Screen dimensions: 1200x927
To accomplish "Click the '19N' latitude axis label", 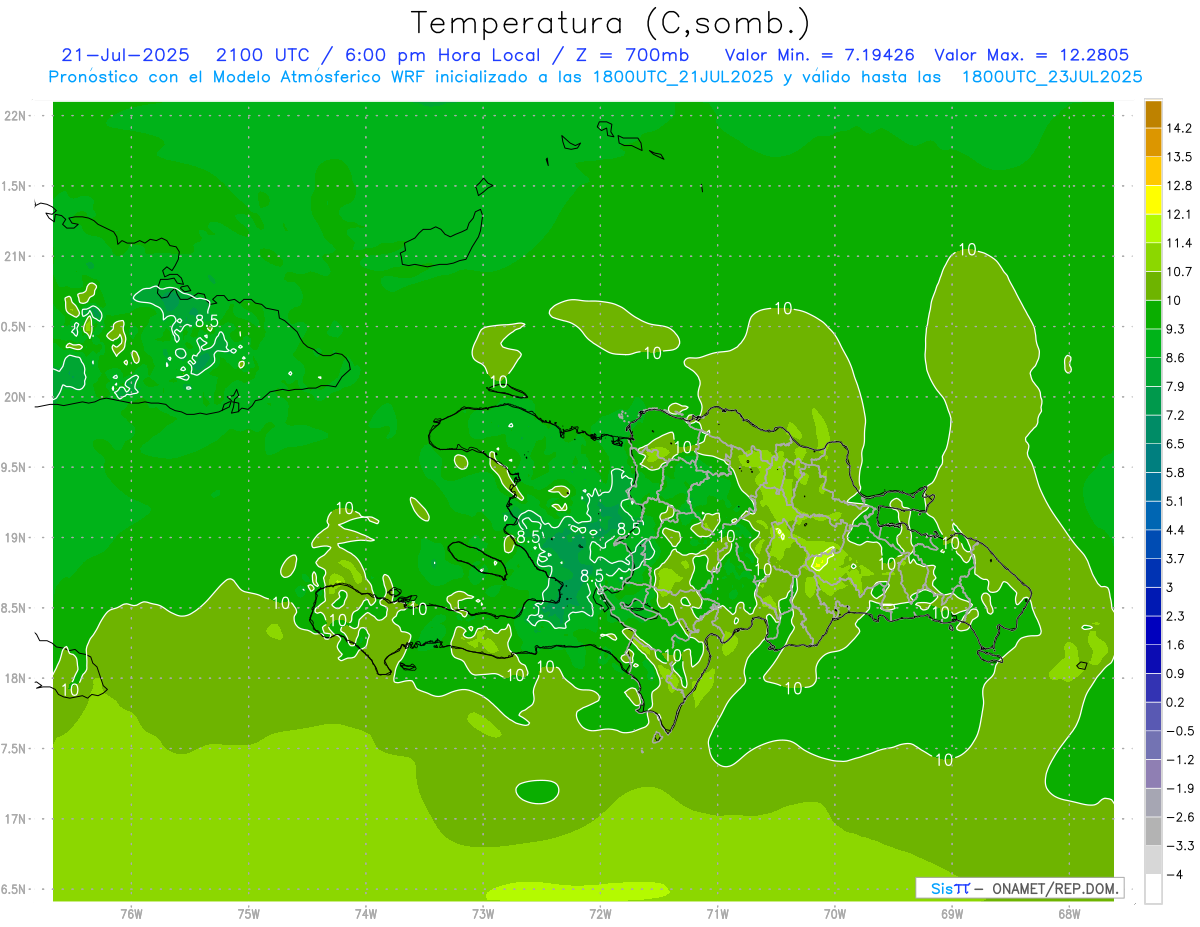I will [x=17, y=538].
